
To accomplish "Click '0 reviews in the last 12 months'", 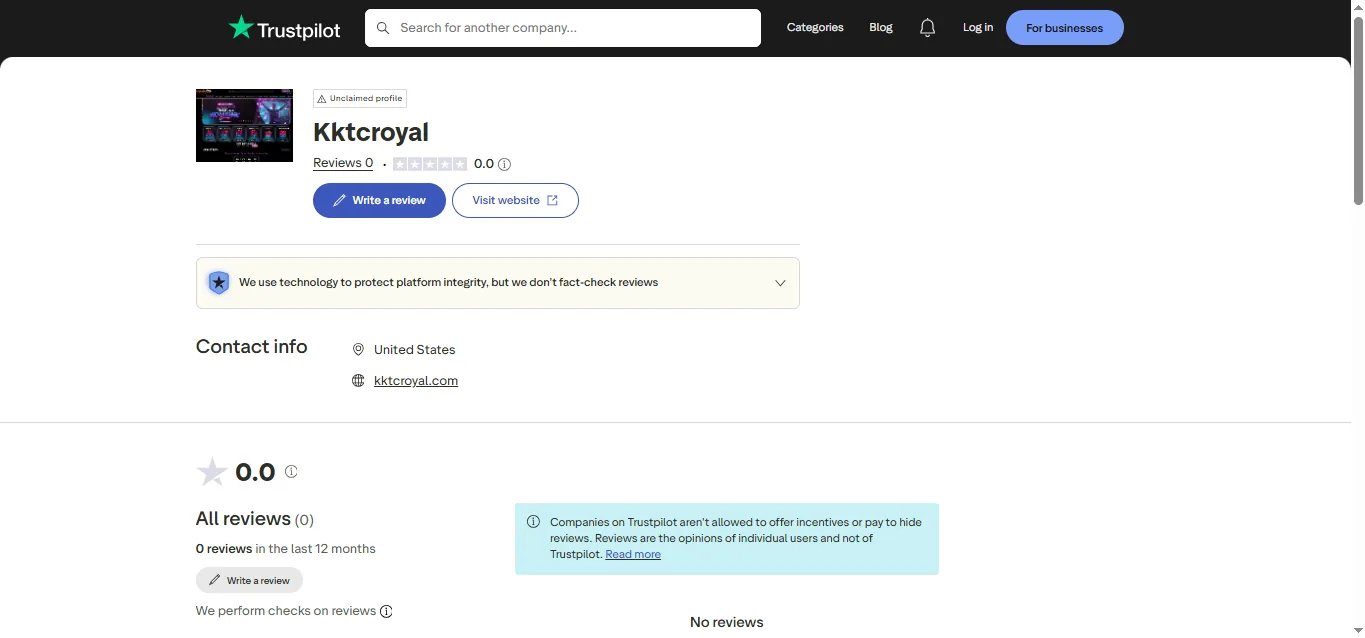I will point(286,549).
